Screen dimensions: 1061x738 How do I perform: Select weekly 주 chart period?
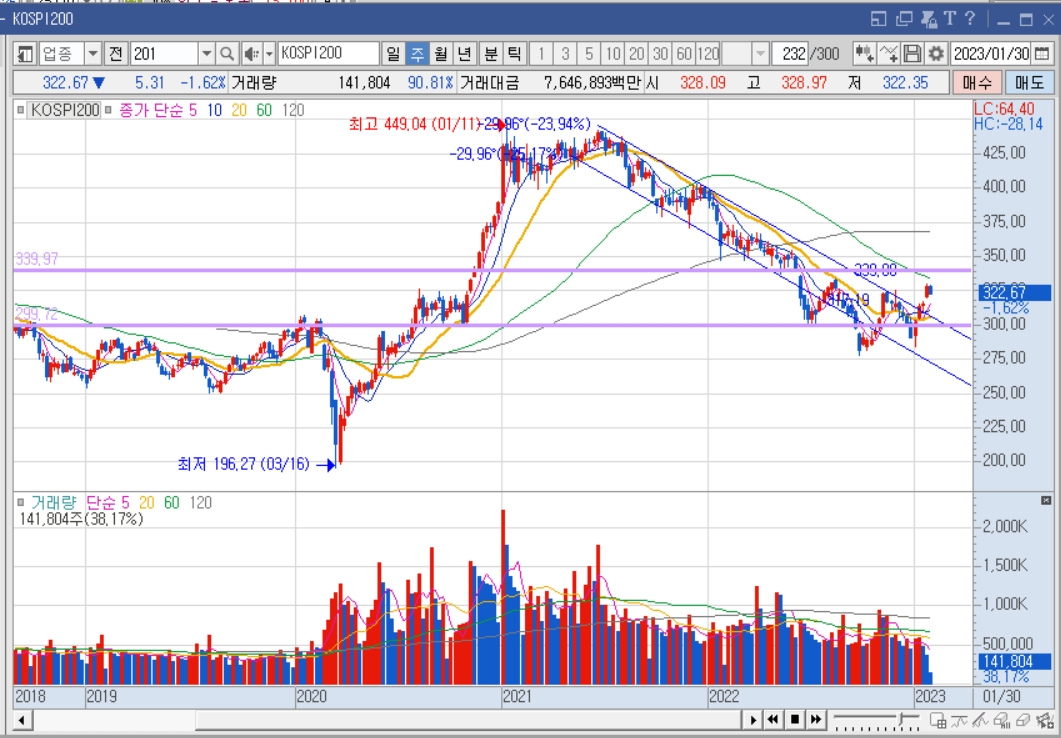point(417,53)
